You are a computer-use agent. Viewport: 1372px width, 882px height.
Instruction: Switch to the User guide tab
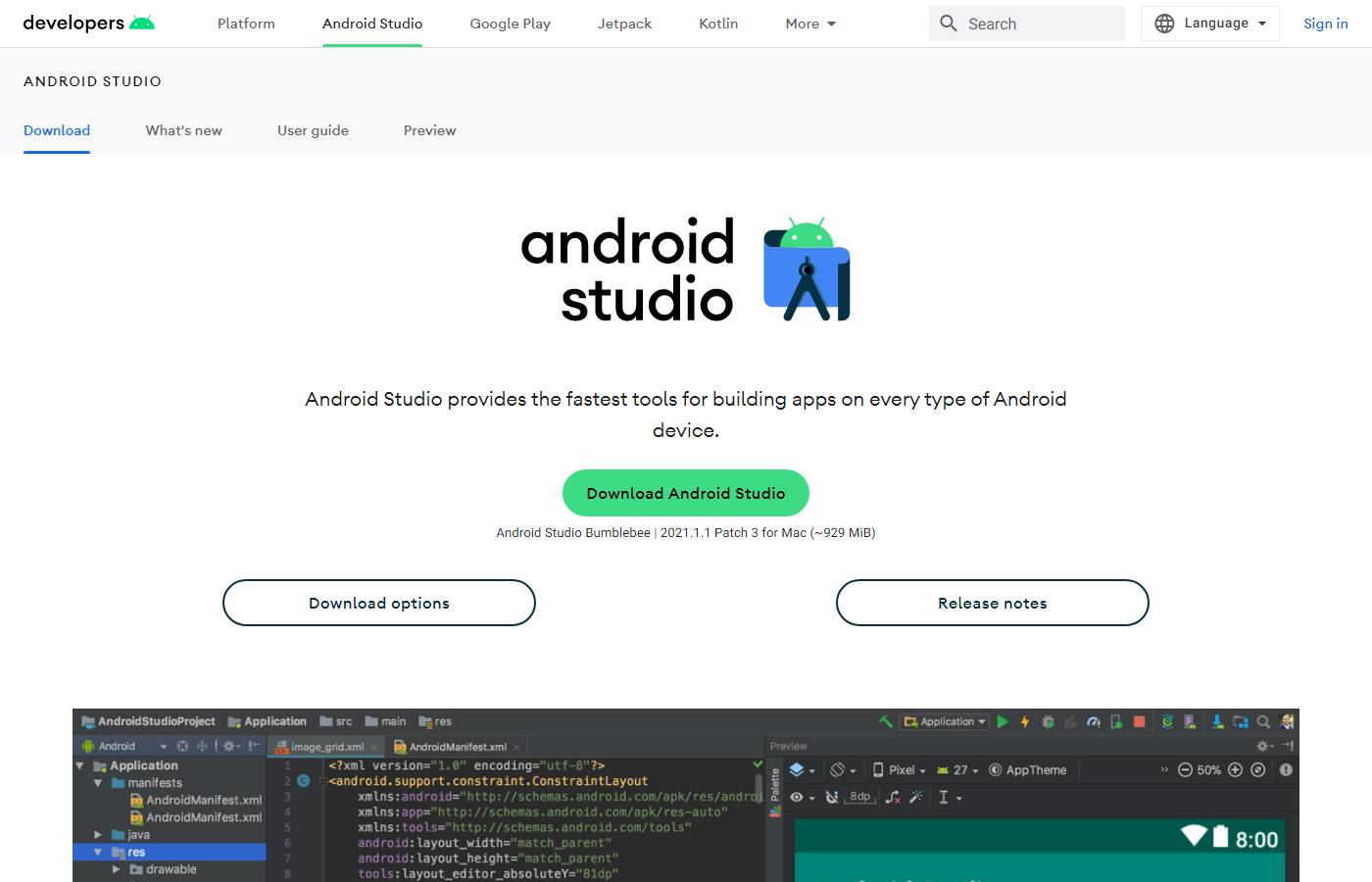coord(313,130)
